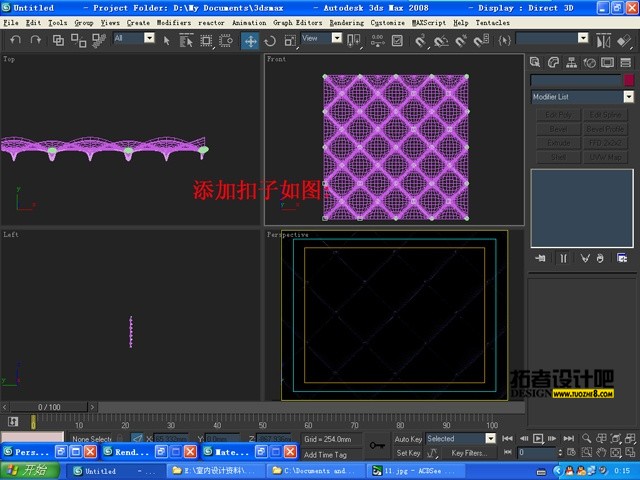Click the object color swatch
The height and width of the screenshot is (480, 640).
pyautogui.click(x=629, y=80)
